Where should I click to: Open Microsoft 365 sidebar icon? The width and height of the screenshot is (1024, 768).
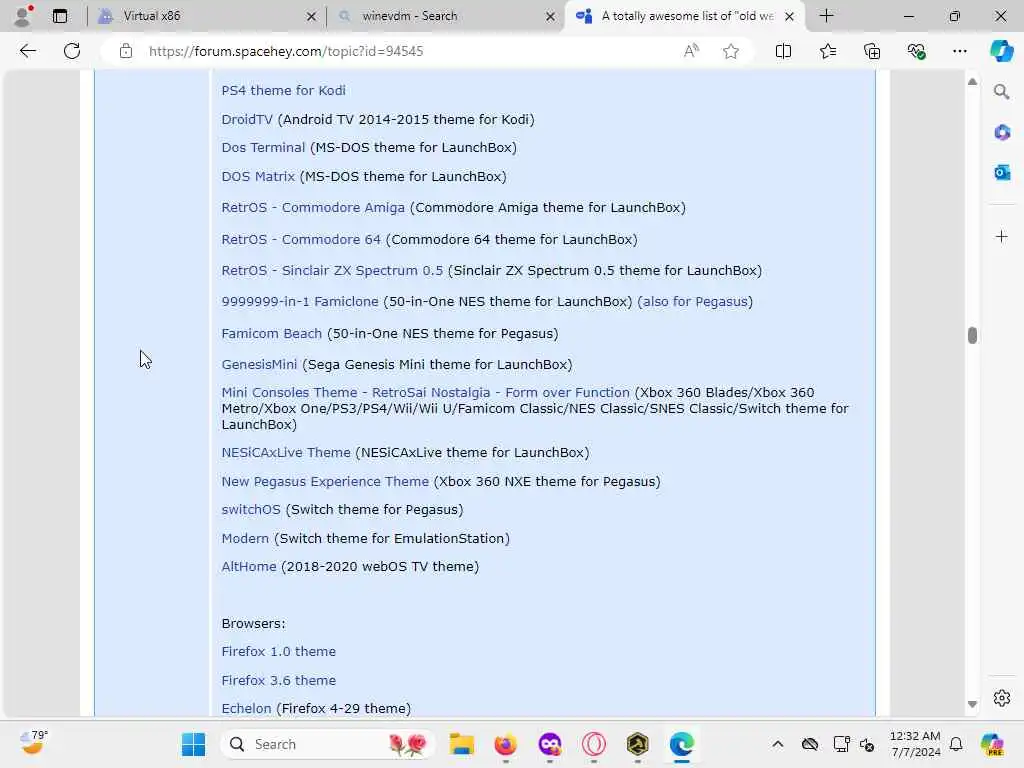point(1001,132)
